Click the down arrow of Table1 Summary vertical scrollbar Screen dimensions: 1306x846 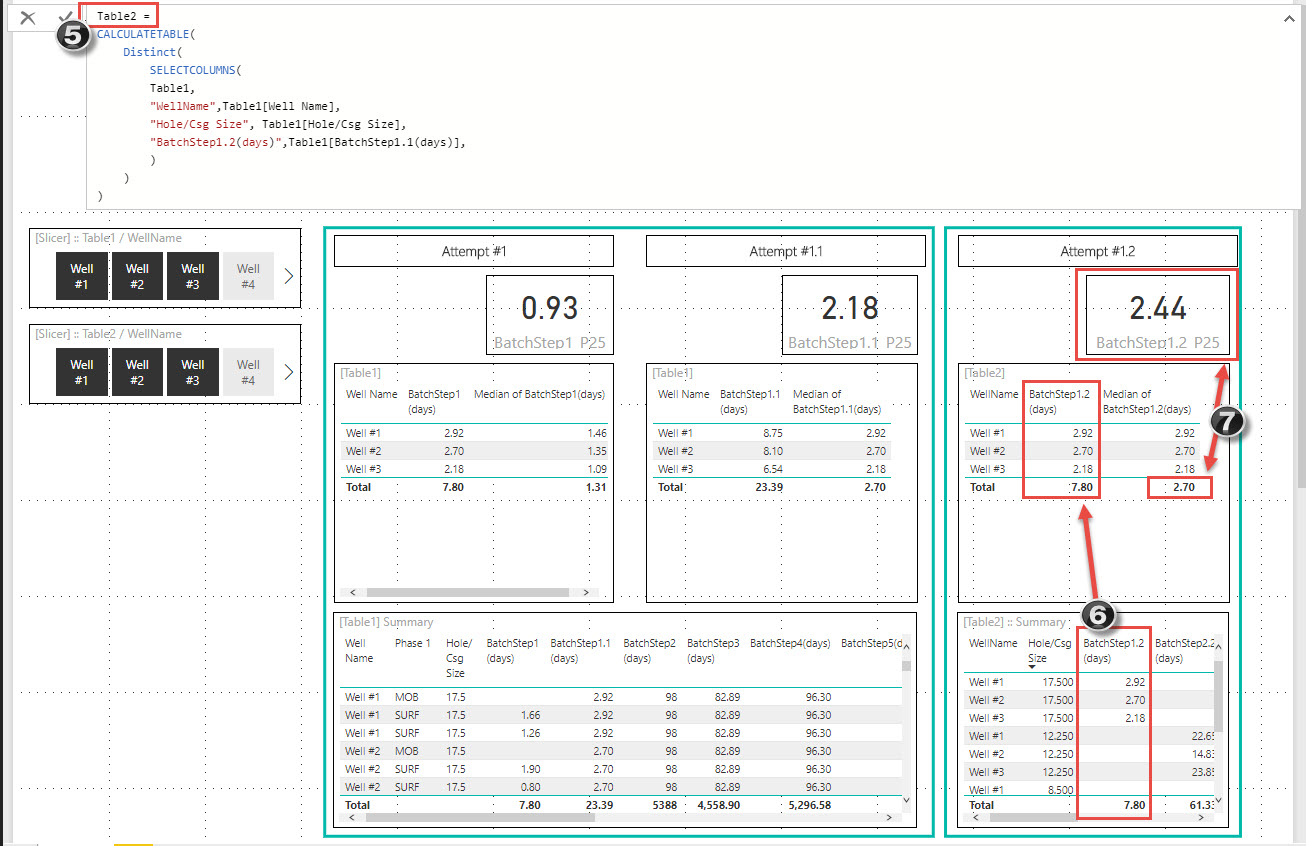pos(906,800)
